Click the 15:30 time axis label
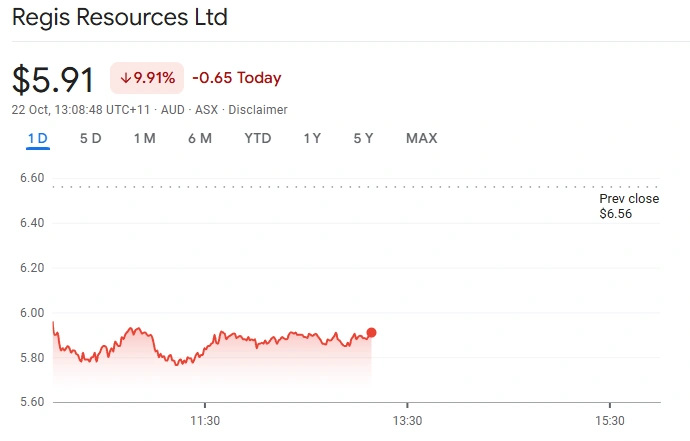Screen dimensions: 690x441 click(609, 421)
